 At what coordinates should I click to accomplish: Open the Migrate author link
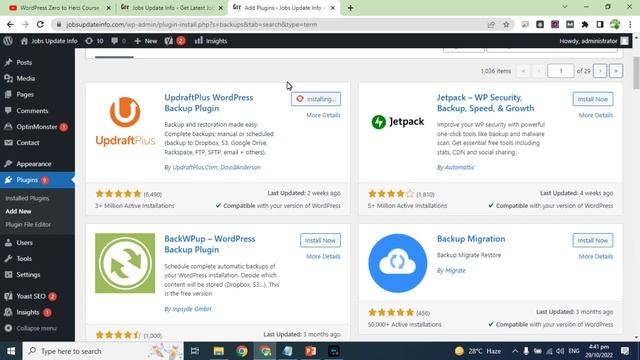(x=455, y=270)
